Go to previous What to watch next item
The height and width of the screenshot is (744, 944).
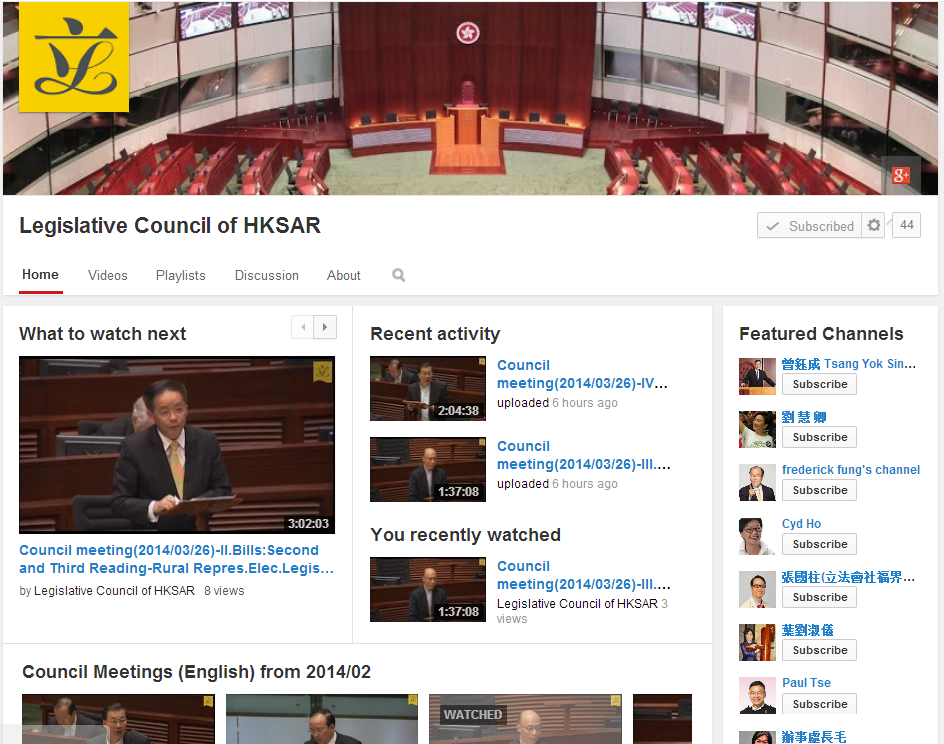[x=302, y=327]
